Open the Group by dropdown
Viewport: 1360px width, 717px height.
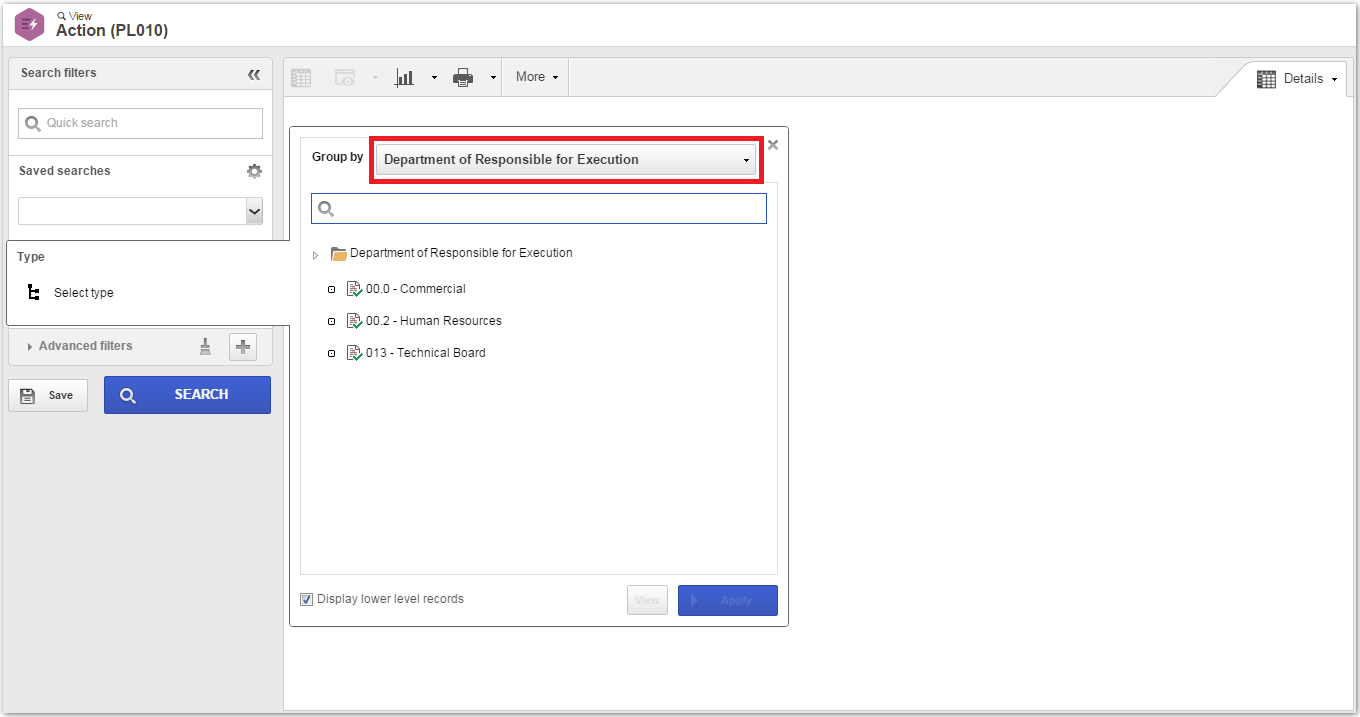click(x=566, y=159)
